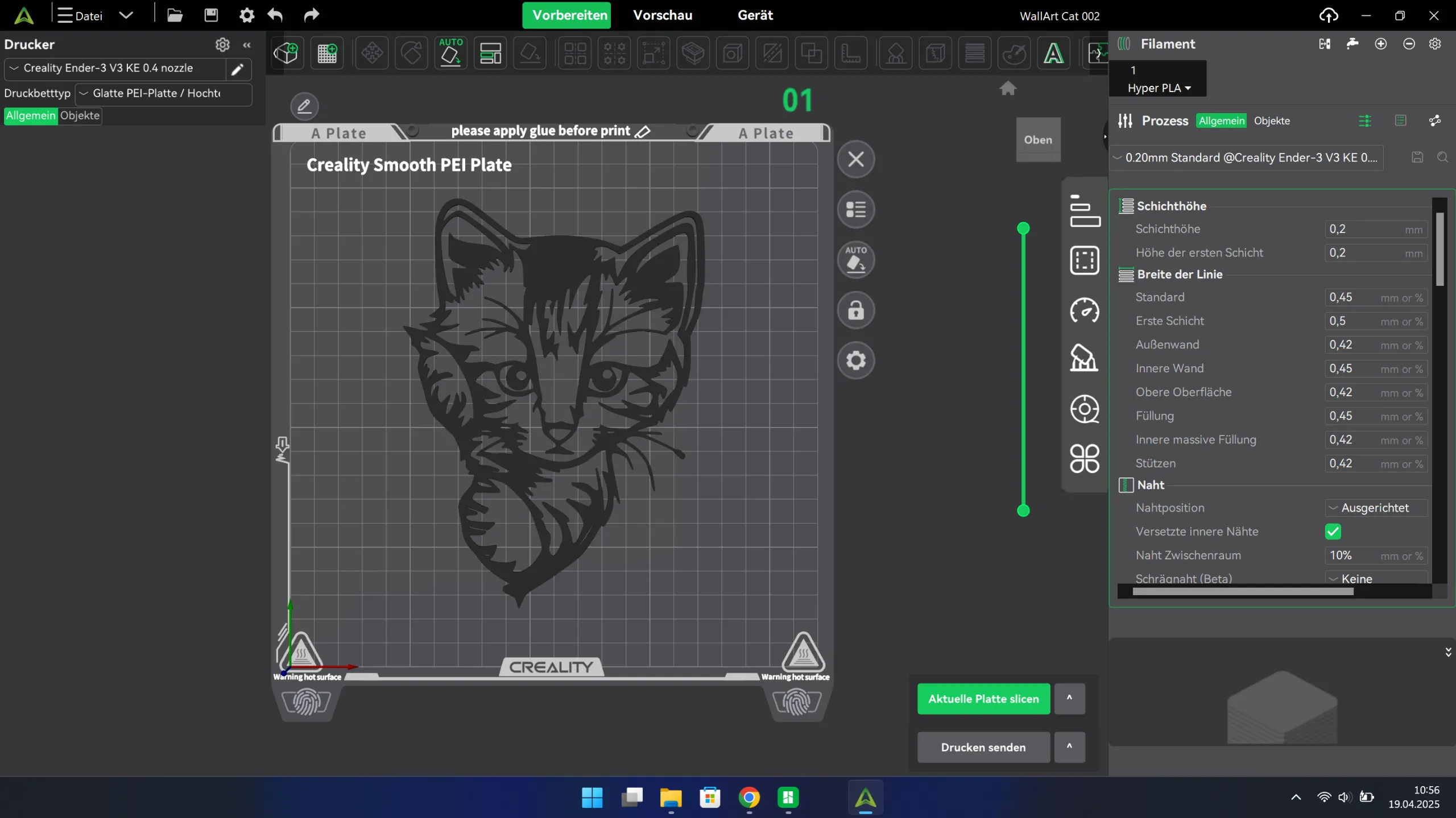Open the Nahtposition dropdown showing Ausgerichtet

[1374, 508]
